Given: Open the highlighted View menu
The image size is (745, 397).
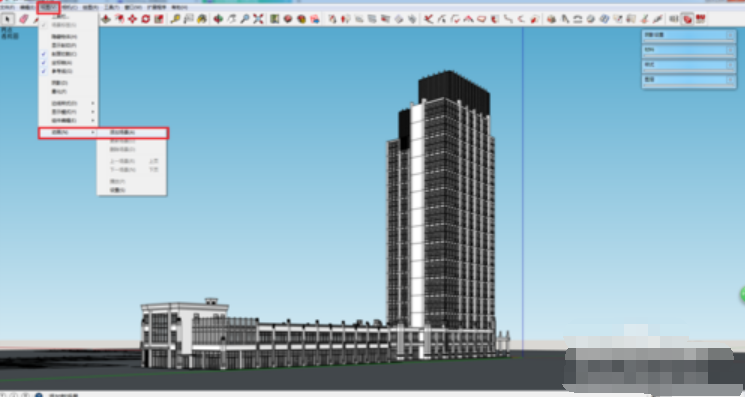Looking at the screenshot, I should coord(48,7).
